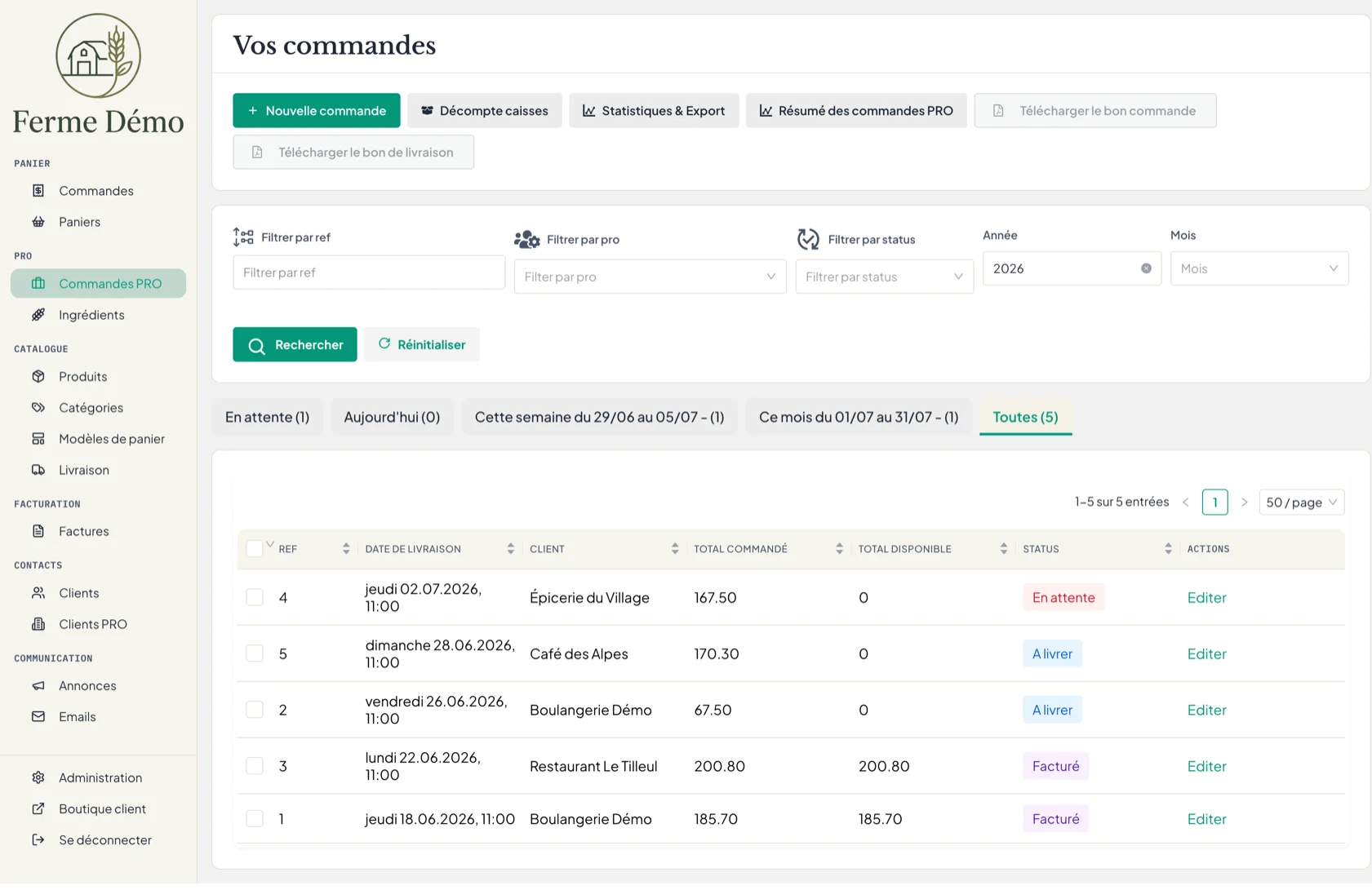Select the checkbox for order ref 1

pos(255,818)
